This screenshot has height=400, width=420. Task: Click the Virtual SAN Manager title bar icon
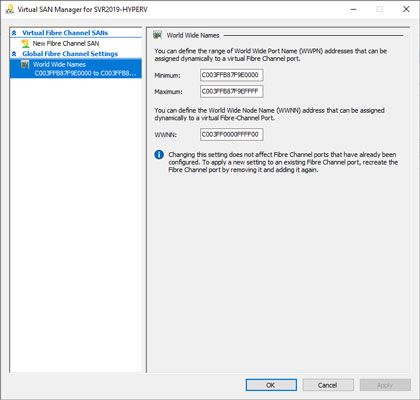coord(9,9)
